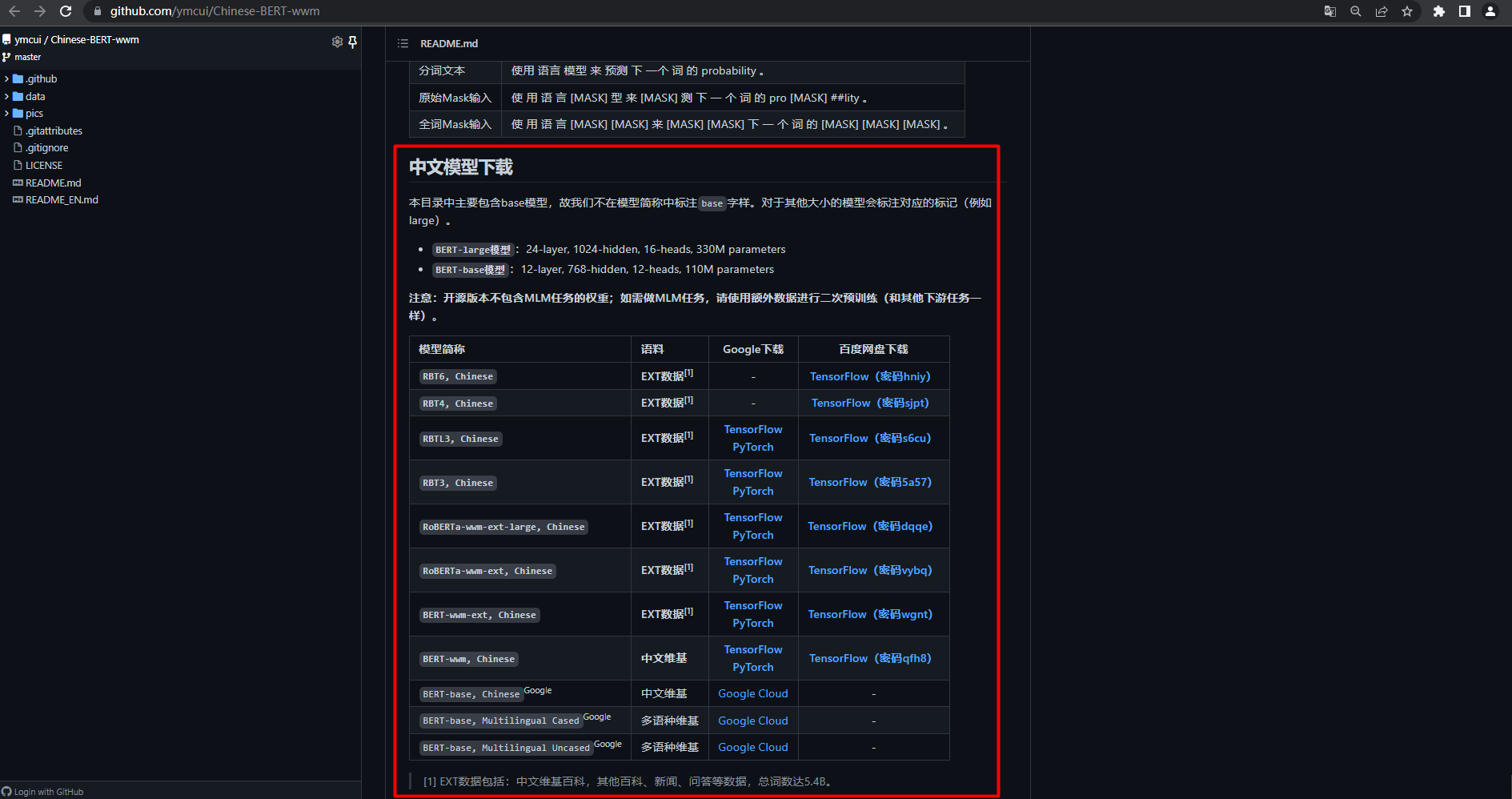
Task: Open RBT3 PyTorch download link
Action: [753, 491]
